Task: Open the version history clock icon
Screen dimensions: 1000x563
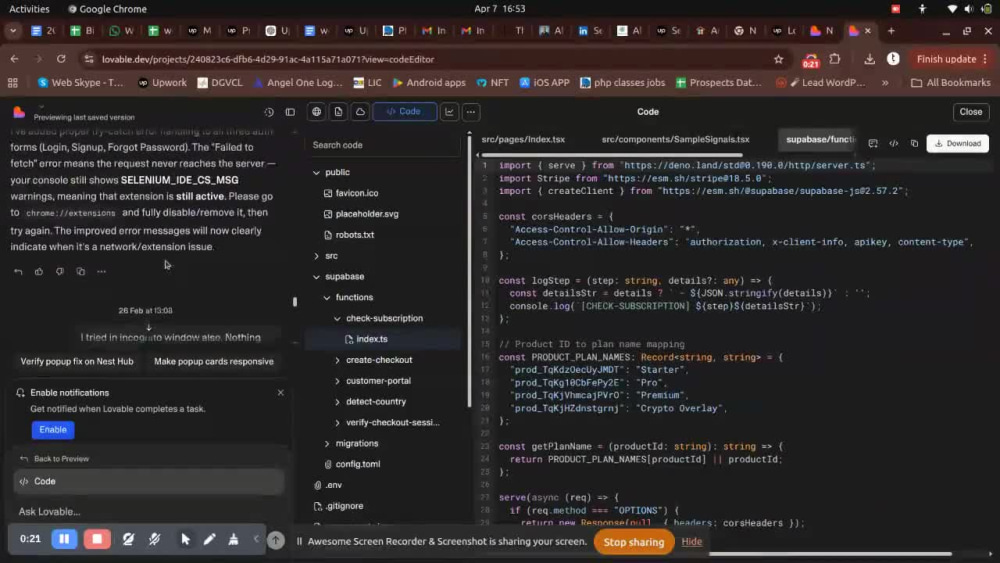Action: click(268, 112)
